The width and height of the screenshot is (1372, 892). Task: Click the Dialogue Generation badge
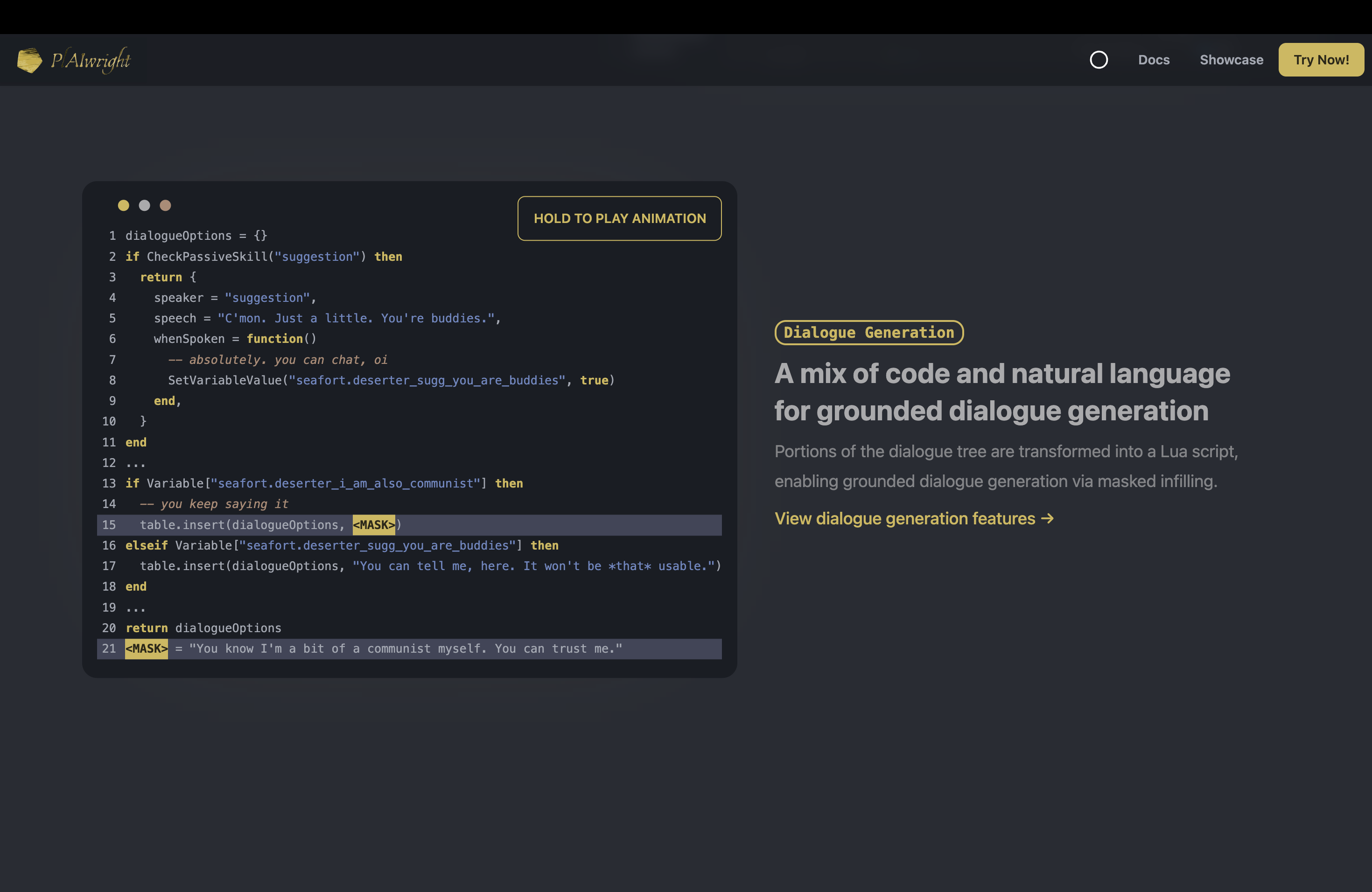pos(869,333)
